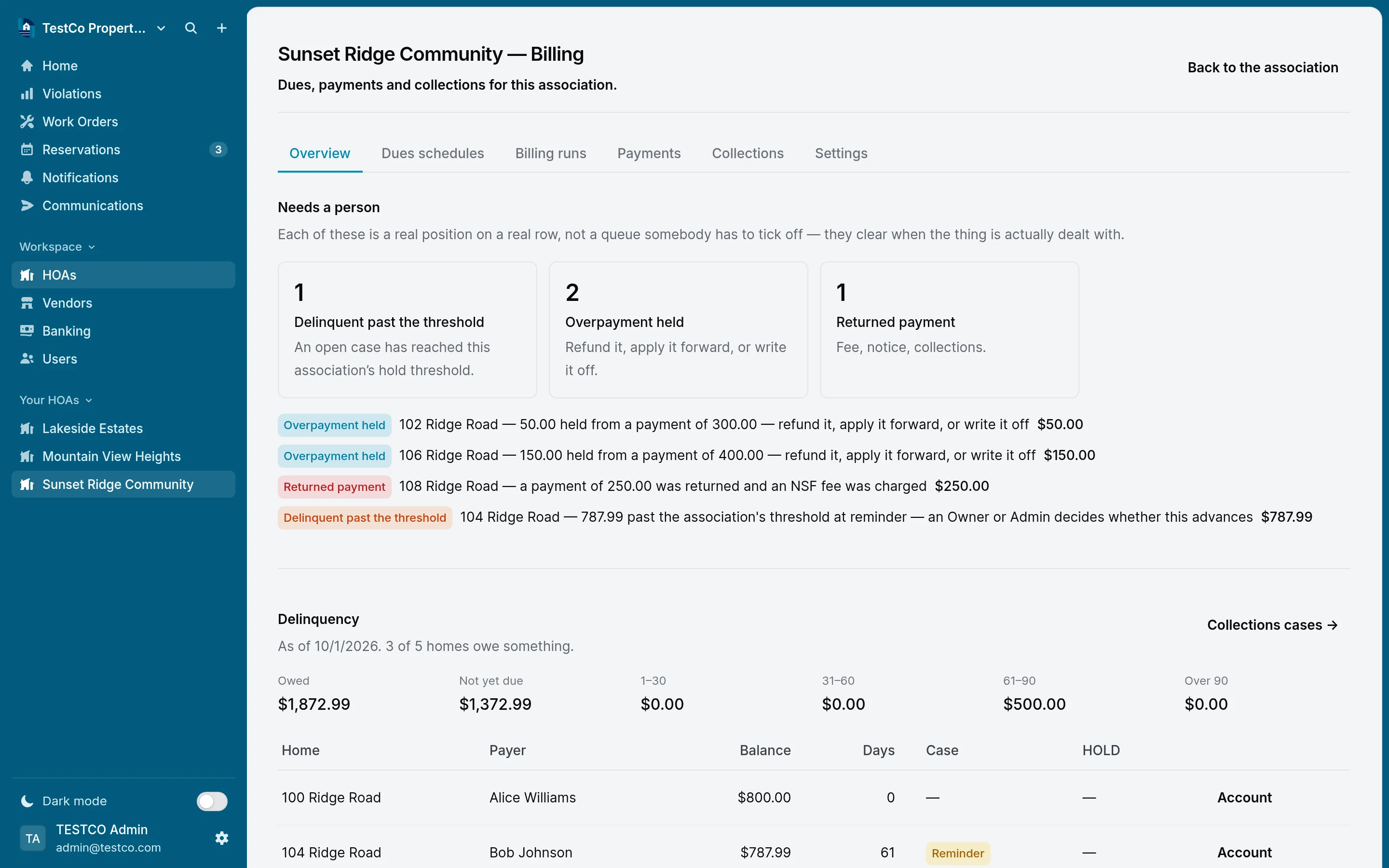Collapse the Workspace section

tap(57, 247)
